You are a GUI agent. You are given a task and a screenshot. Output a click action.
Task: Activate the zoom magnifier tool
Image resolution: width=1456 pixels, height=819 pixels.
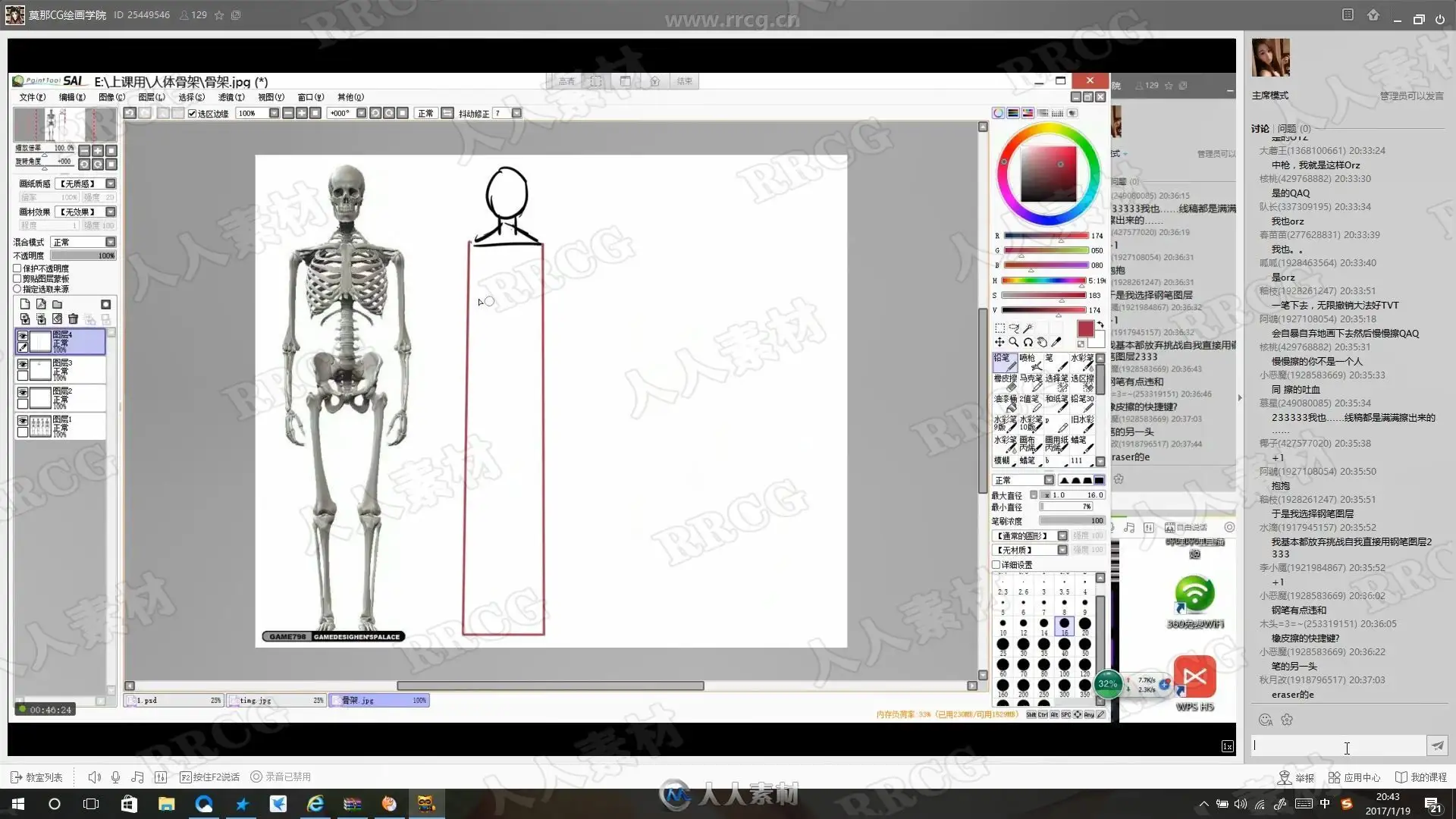tap(1014, 342)
